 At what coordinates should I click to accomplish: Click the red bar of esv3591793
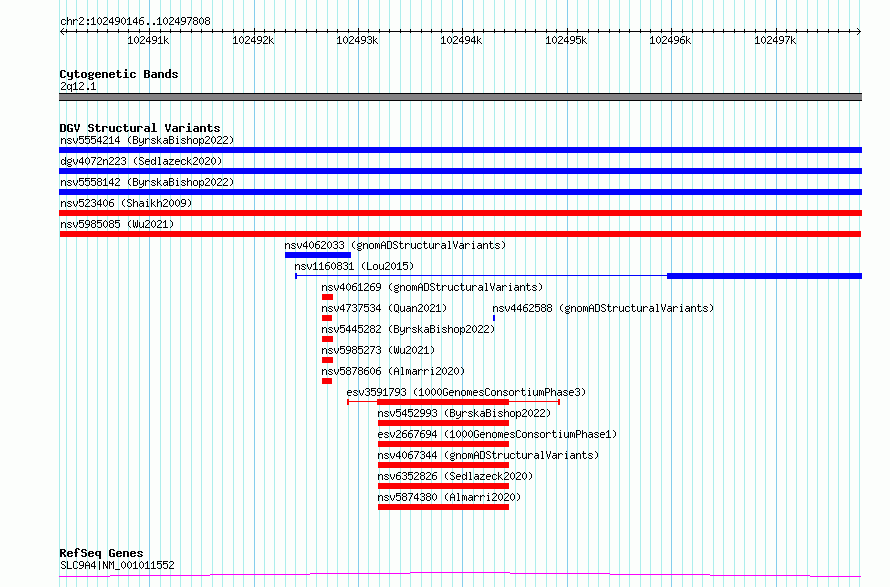[443, 402]
